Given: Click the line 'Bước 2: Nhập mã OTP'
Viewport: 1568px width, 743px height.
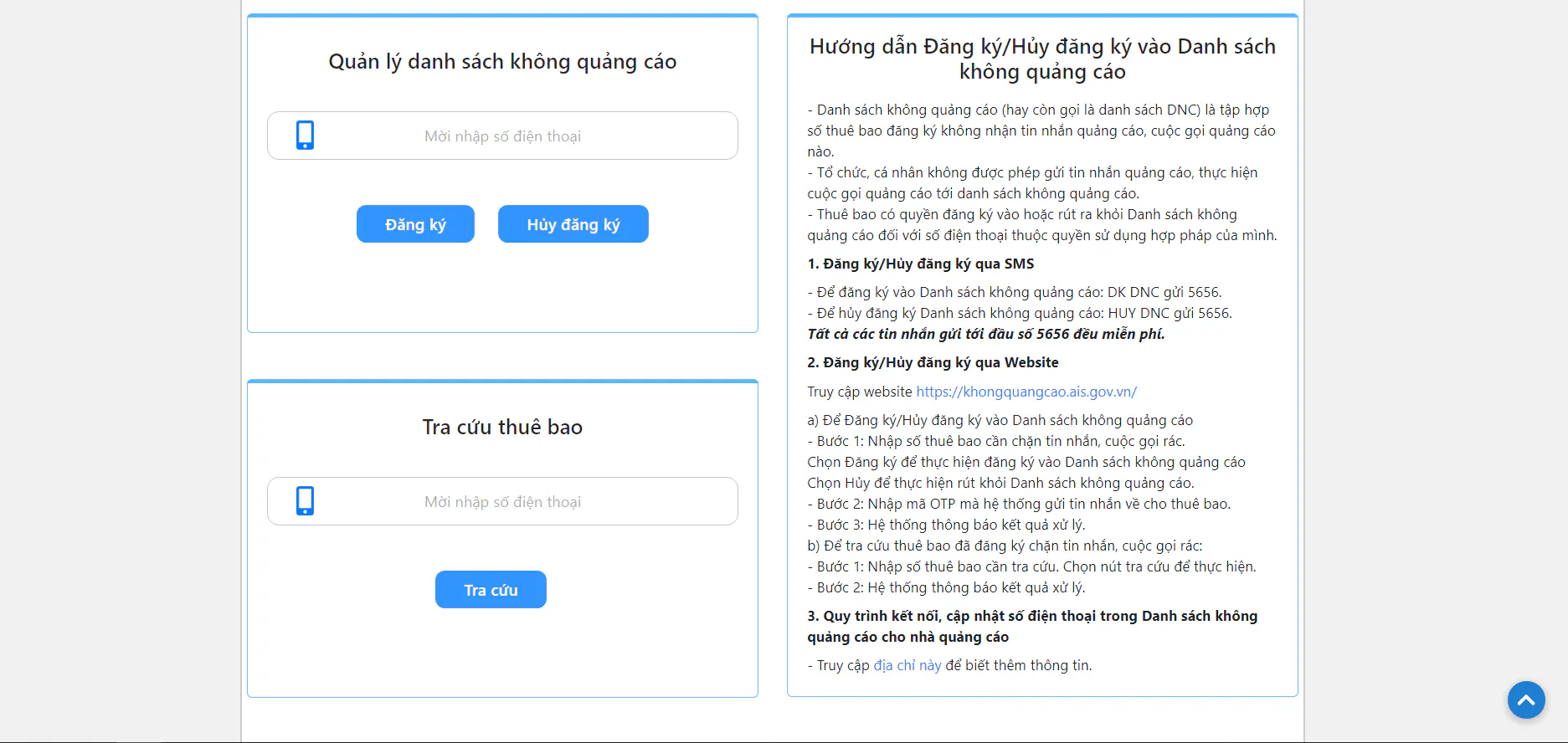Looking at the screenshot, I should pos(1019,504).
